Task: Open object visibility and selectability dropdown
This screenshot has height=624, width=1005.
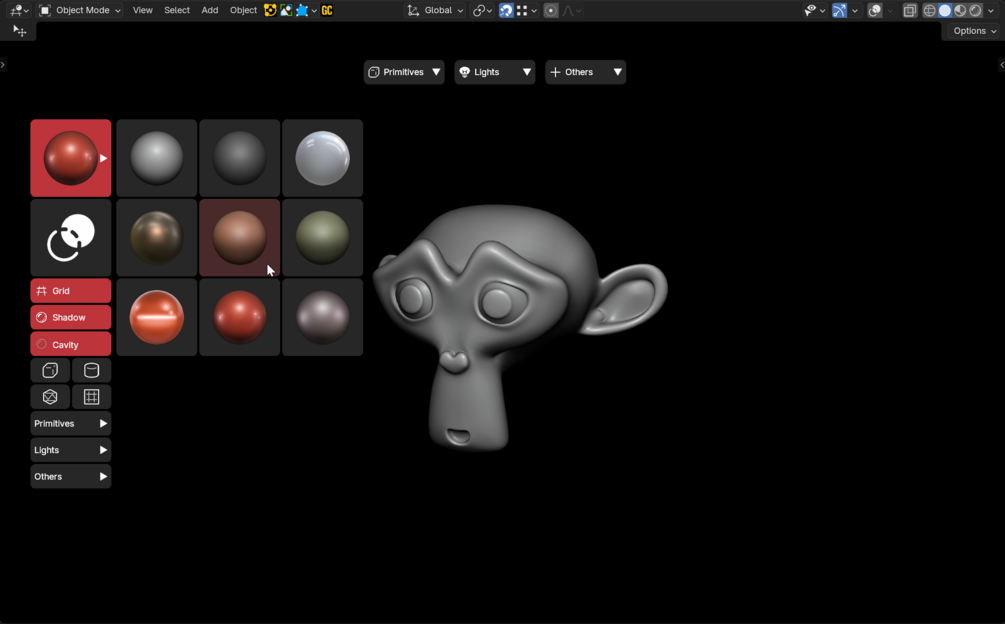Action: 815,10
